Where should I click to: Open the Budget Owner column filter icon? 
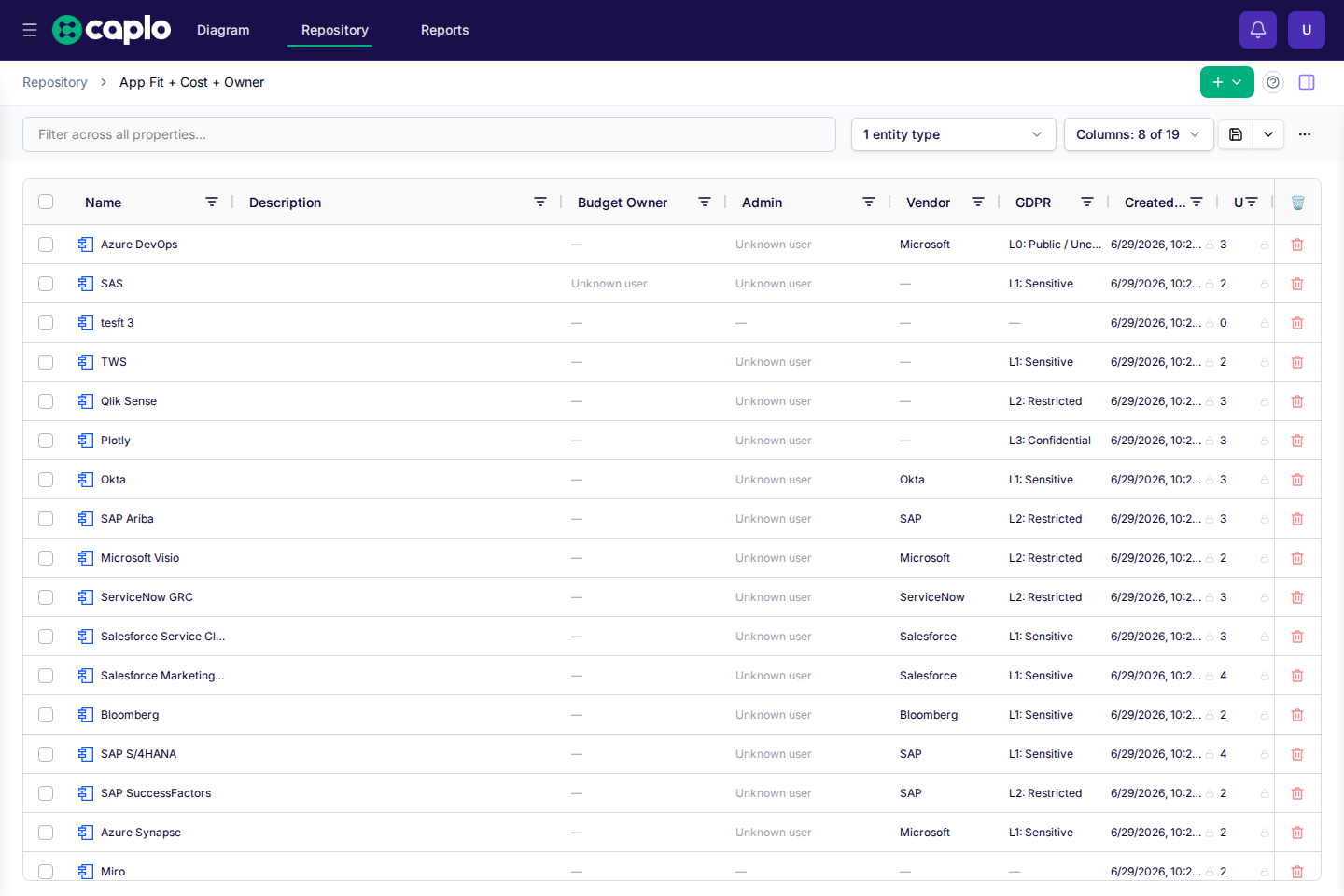[705, 203]
